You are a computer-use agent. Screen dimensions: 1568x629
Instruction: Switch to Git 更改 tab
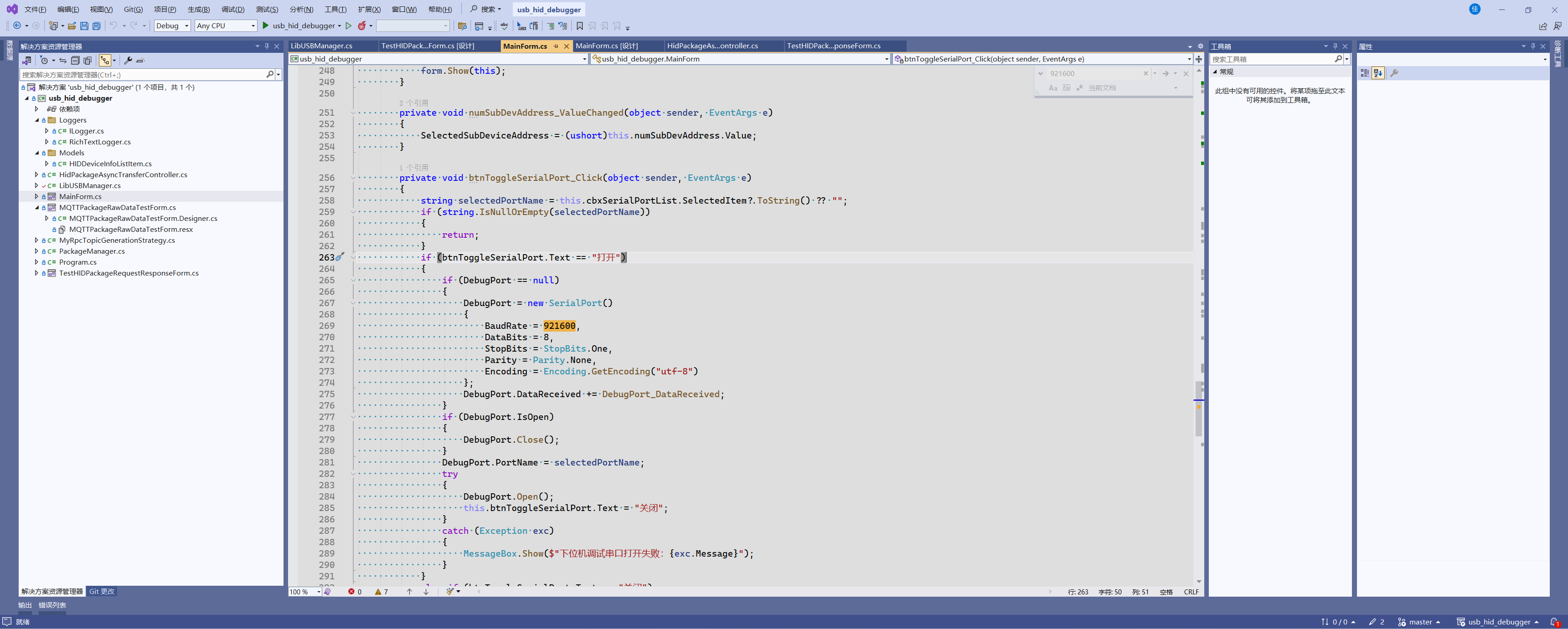click(x=102, y=591)
